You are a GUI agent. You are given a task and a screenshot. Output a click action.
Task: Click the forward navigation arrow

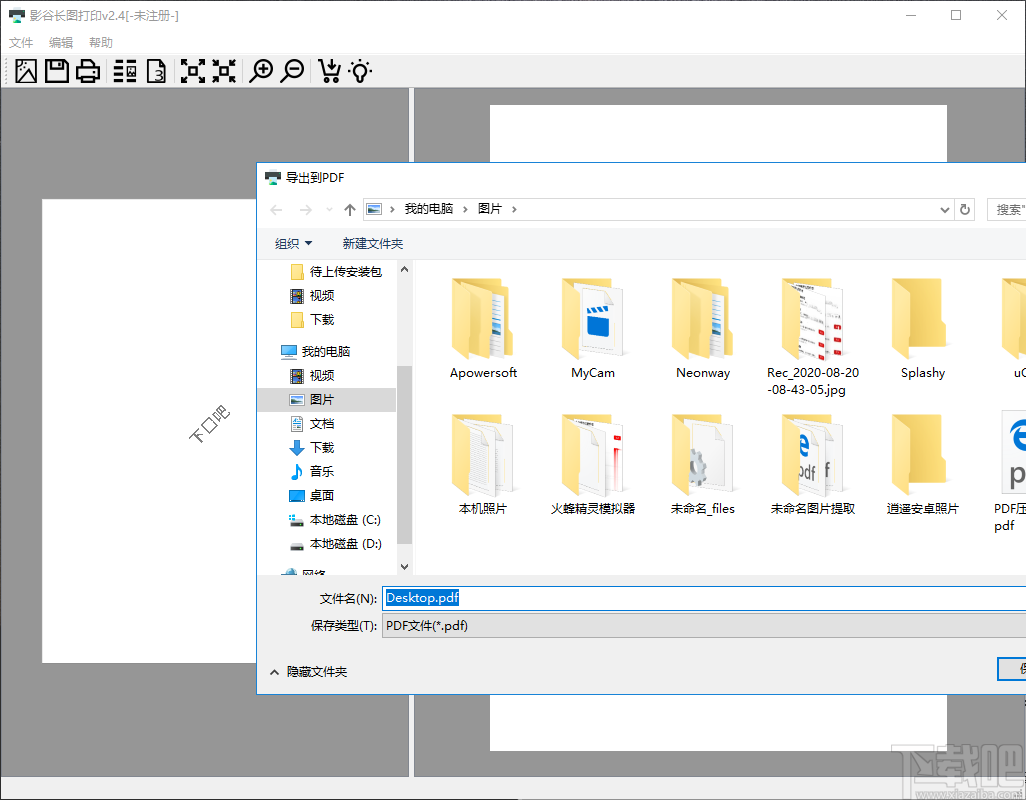coord(306,210)
